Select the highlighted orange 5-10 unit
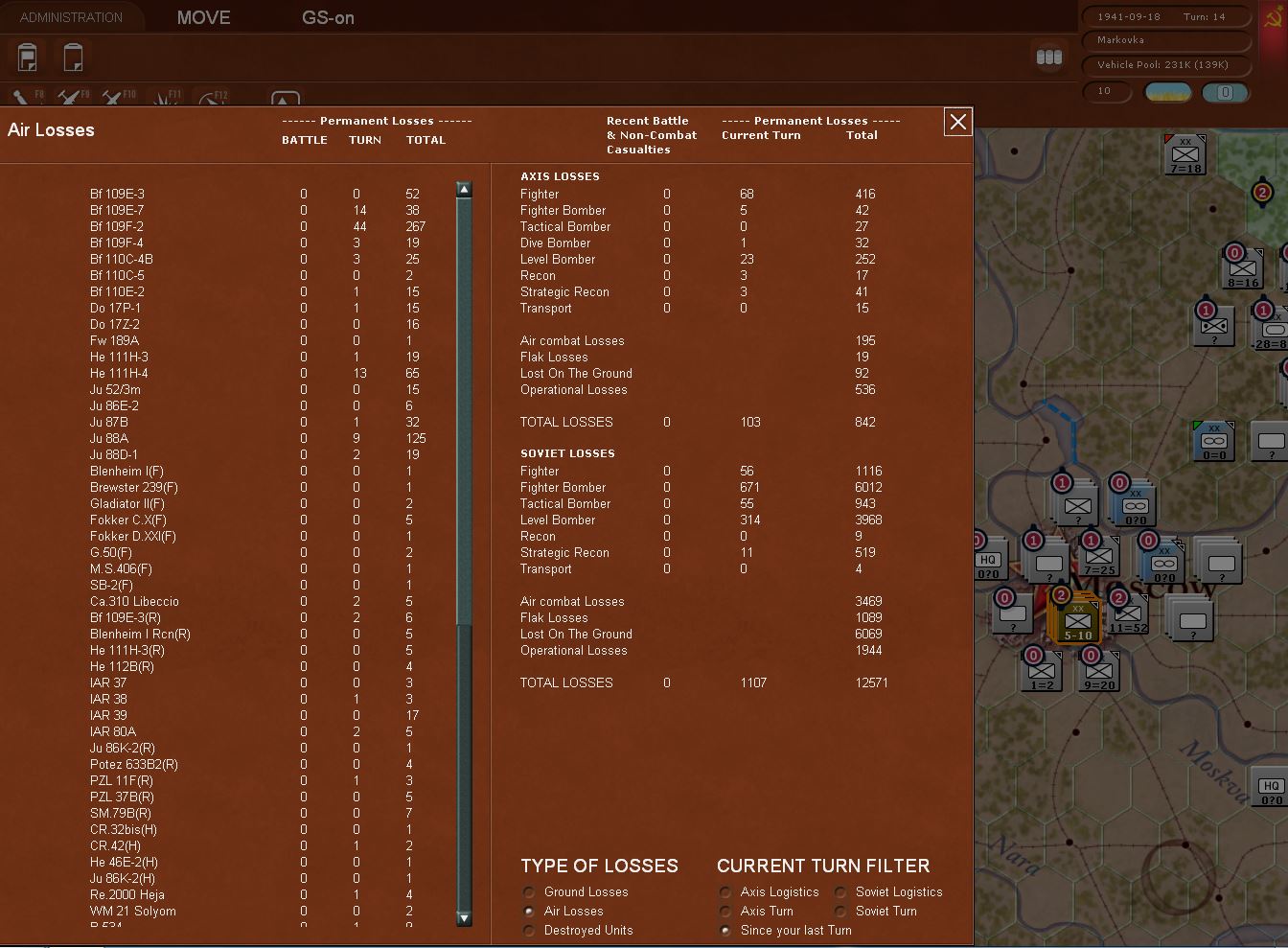Screen dimensions: 1288x948 point(1078,621)
